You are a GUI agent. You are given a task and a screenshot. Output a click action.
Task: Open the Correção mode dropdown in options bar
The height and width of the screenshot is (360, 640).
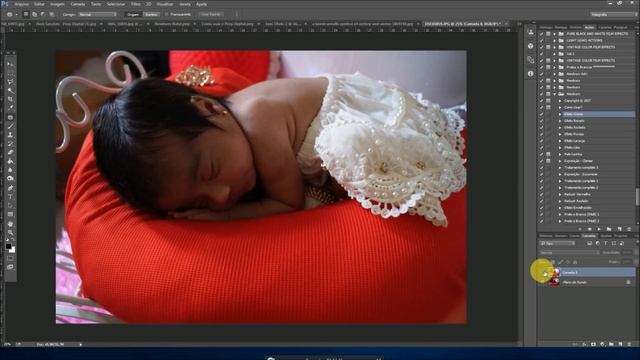pos(97,14)
